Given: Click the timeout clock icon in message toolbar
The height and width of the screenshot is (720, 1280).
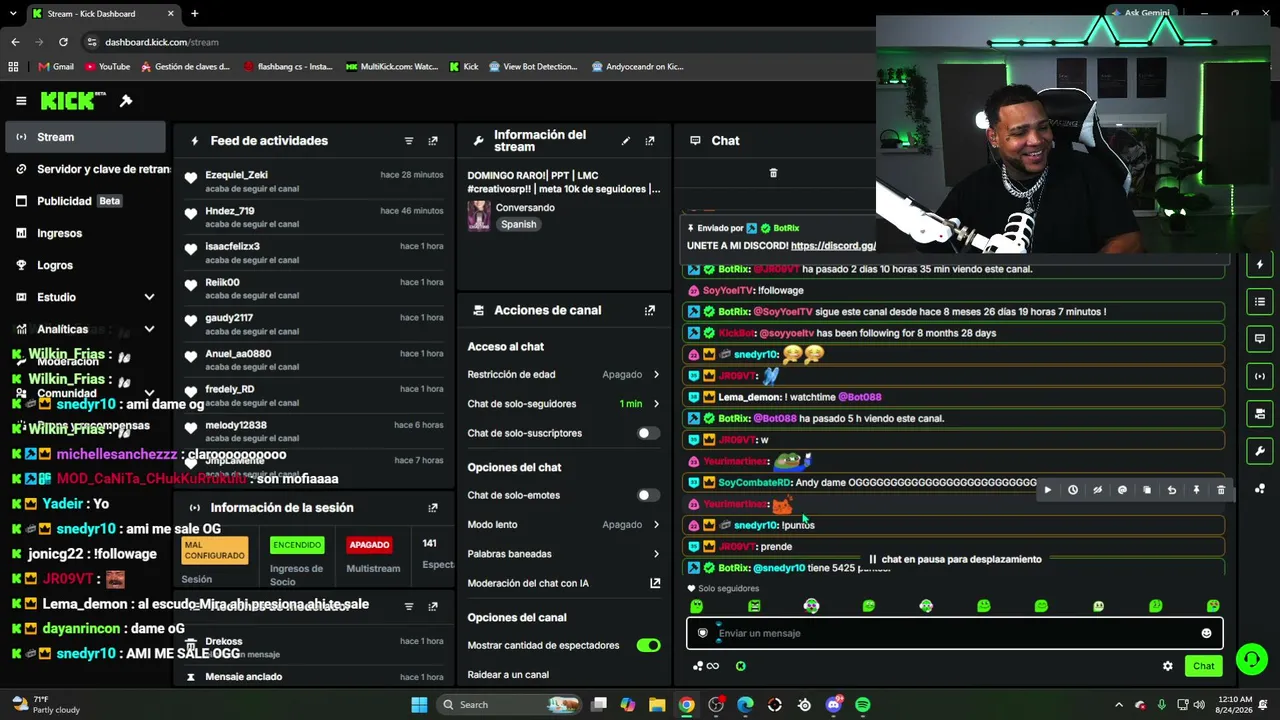Looking at the screenshot, I should pos(1073,490).
